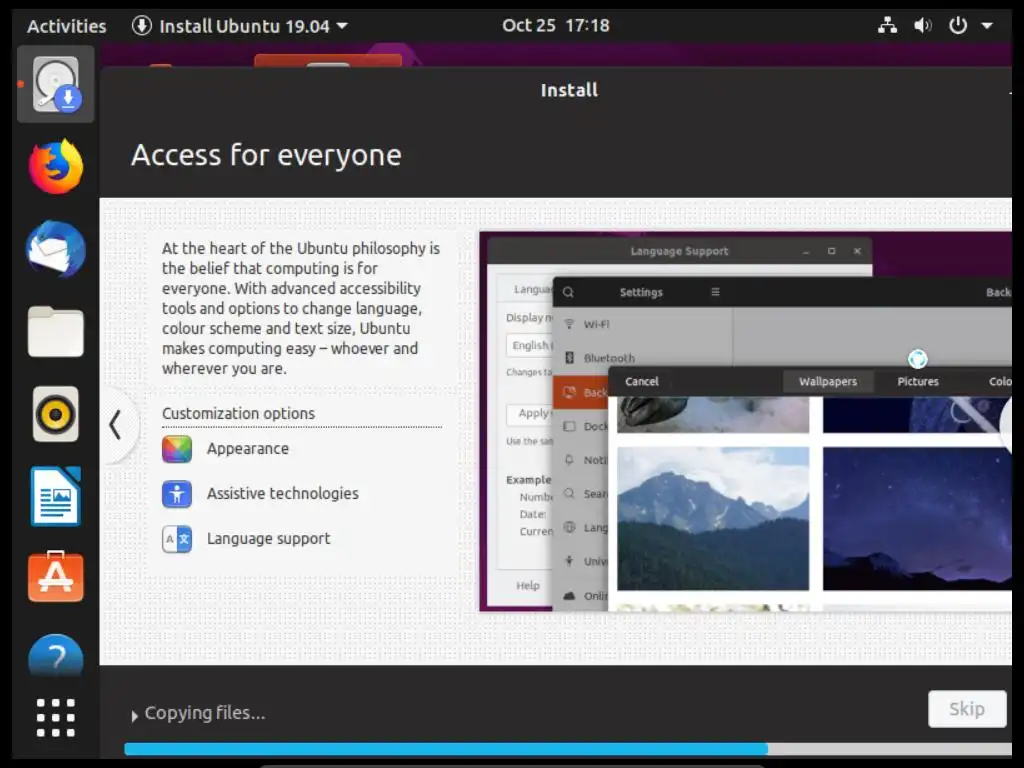Click the Appearance label
Viewport: 1024px width, 768px height.
[248, 449]
